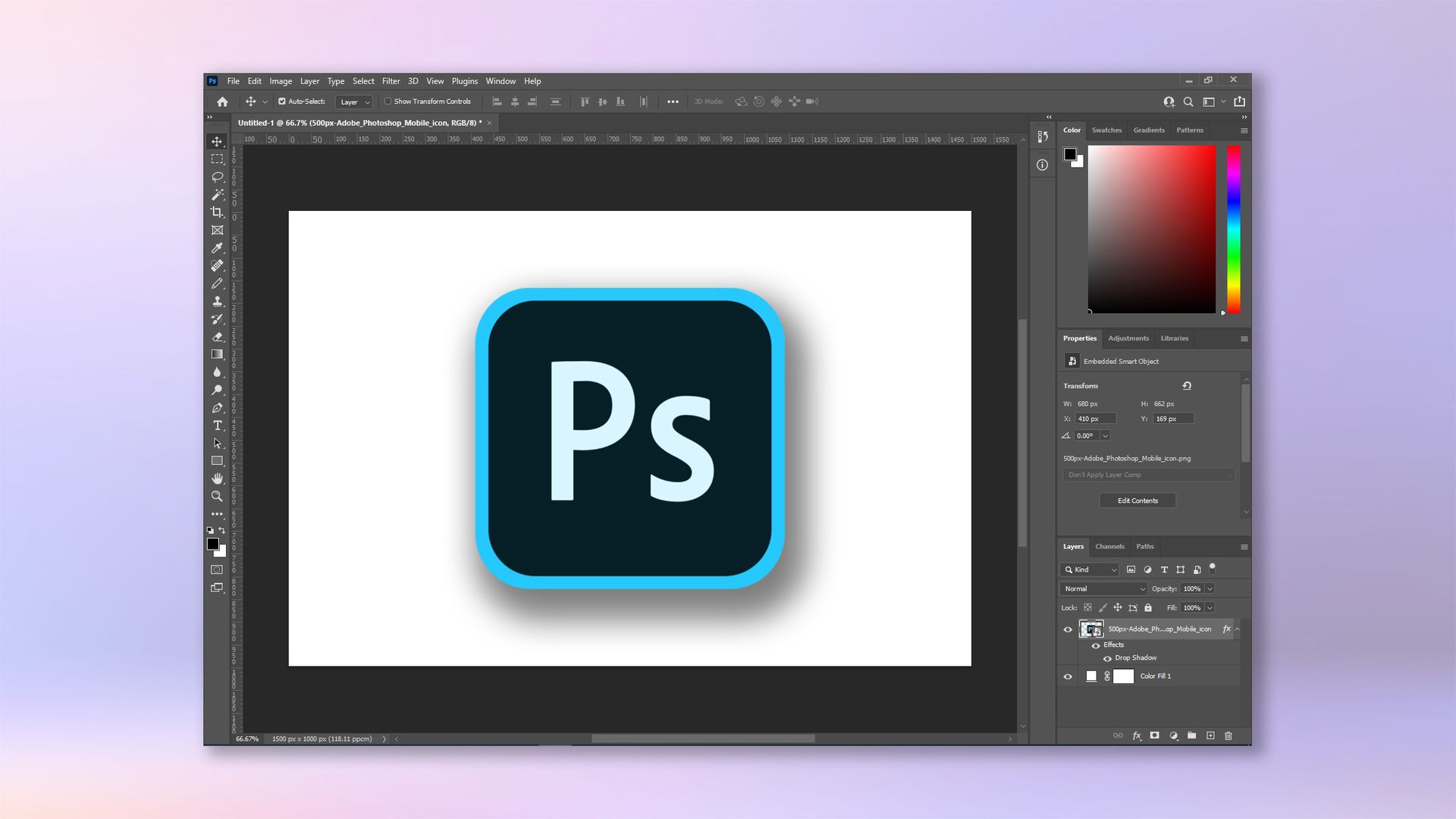Click the Edit Contents button

point(1137,500)
